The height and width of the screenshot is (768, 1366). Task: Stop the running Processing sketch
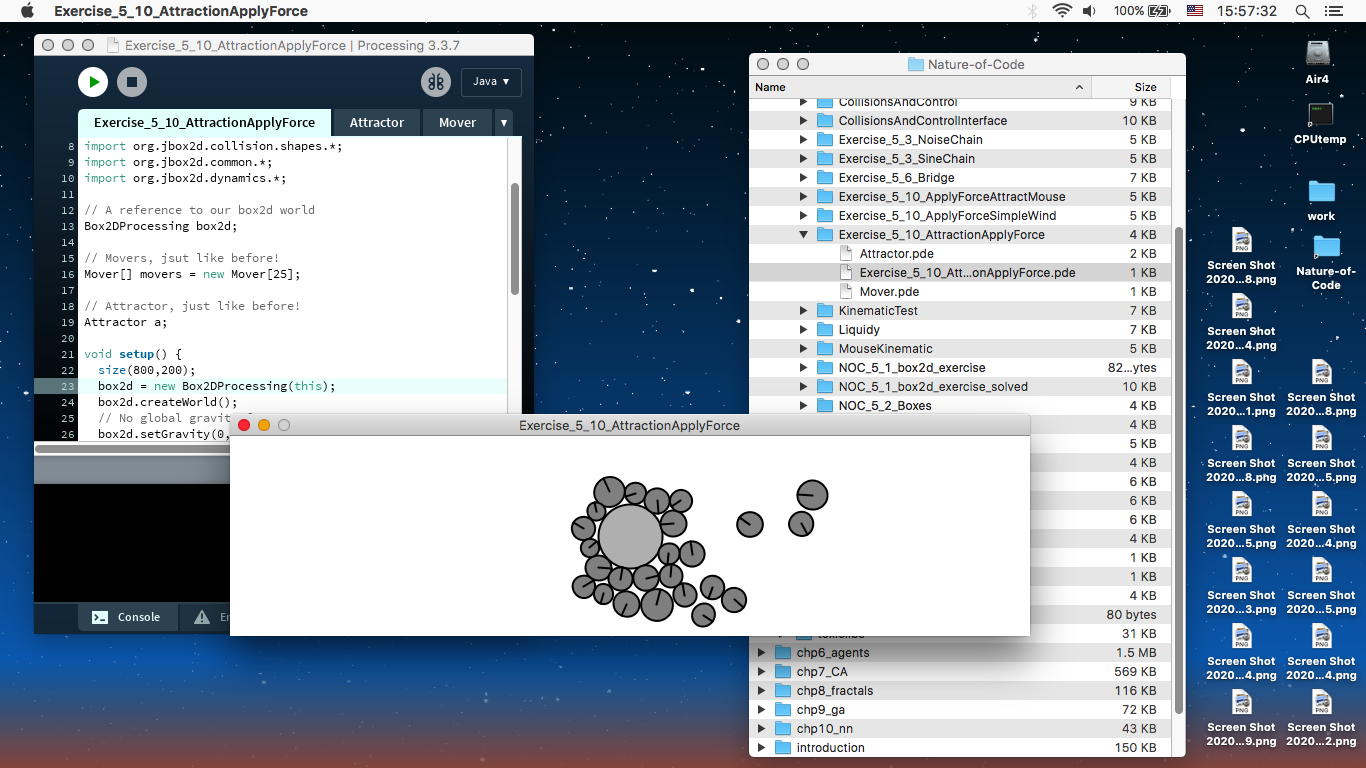pyautogui.click(x=132, y=82)
